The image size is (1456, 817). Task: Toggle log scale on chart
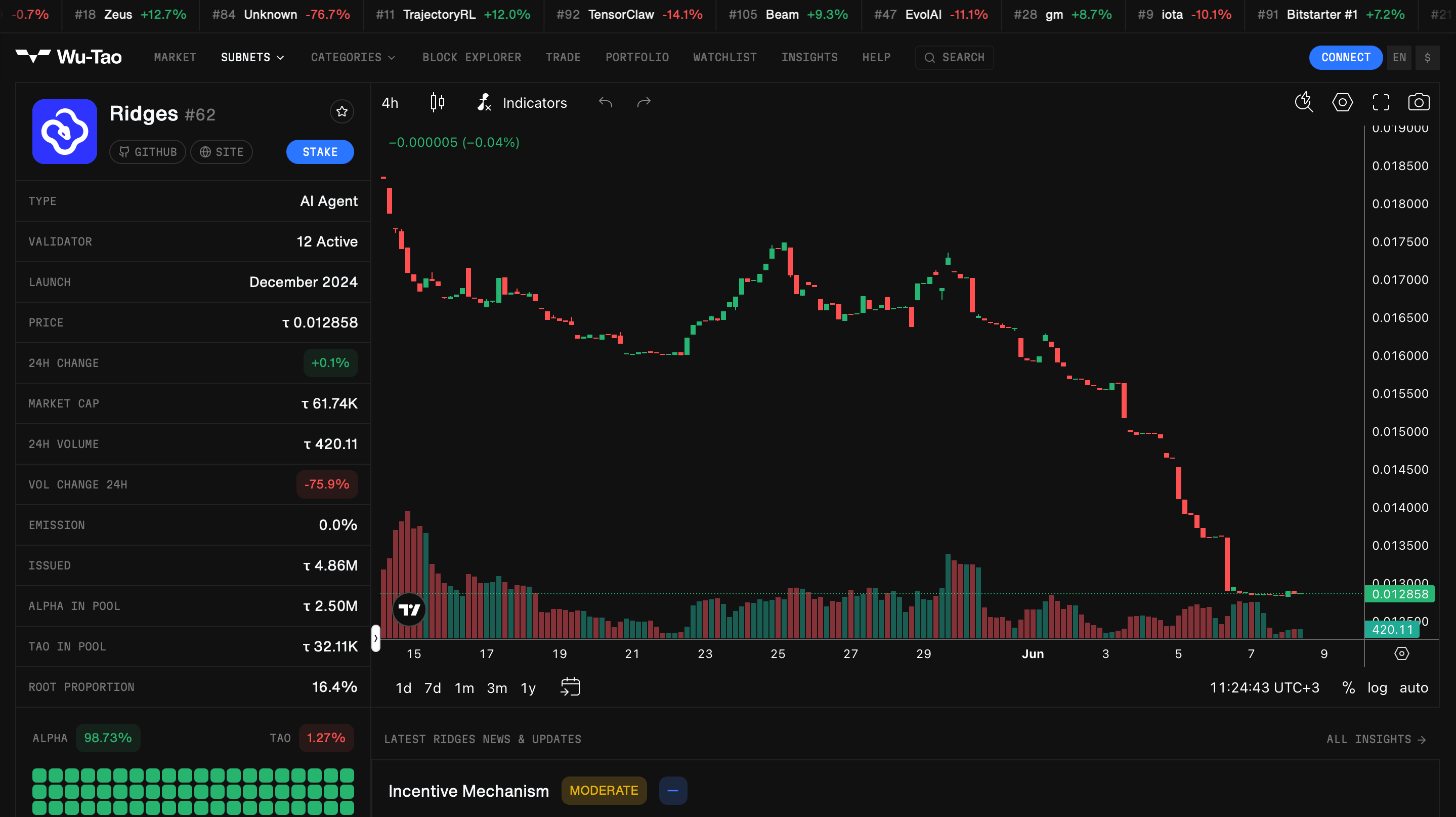click(1377, 687)
